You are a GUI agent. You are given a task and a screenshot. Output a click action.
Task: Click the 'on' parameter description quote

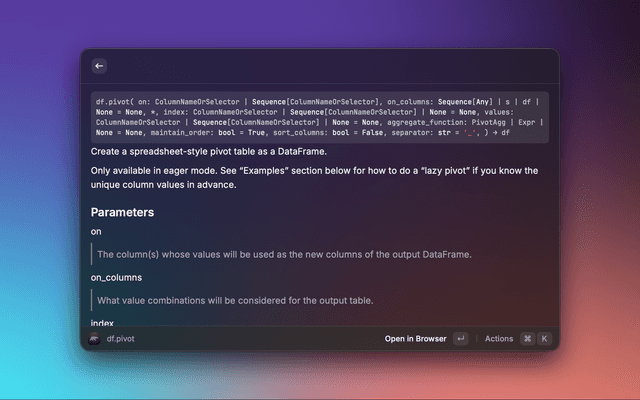284,254
